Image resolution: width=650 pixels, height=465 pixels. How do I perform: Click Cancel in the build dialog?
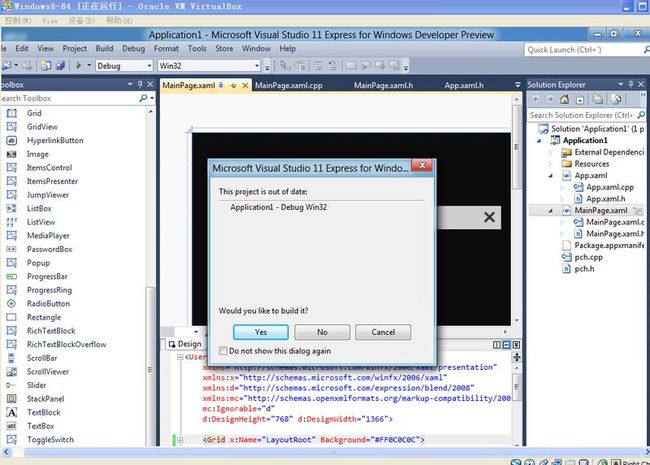click(x=383, y=332)
